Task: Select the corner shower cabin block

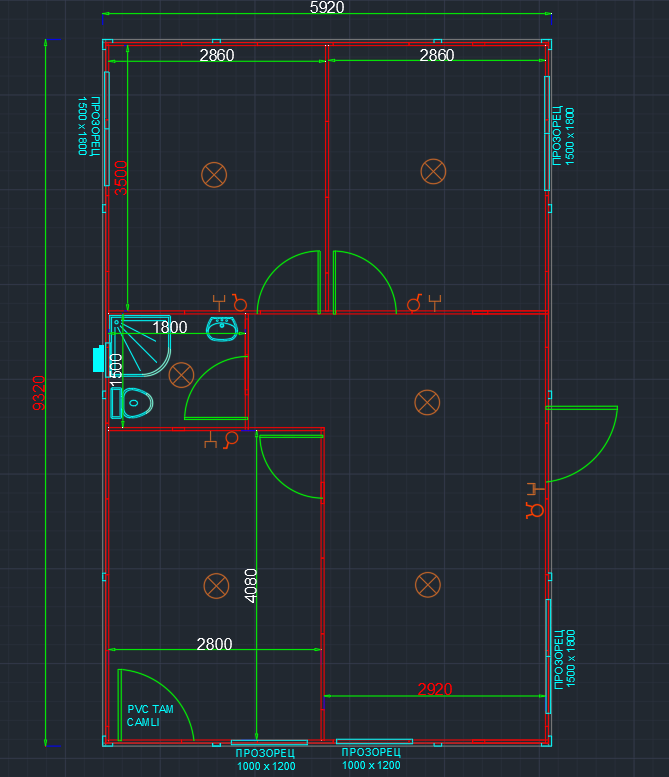Action: pyautogui.click(x=140, y=345)
